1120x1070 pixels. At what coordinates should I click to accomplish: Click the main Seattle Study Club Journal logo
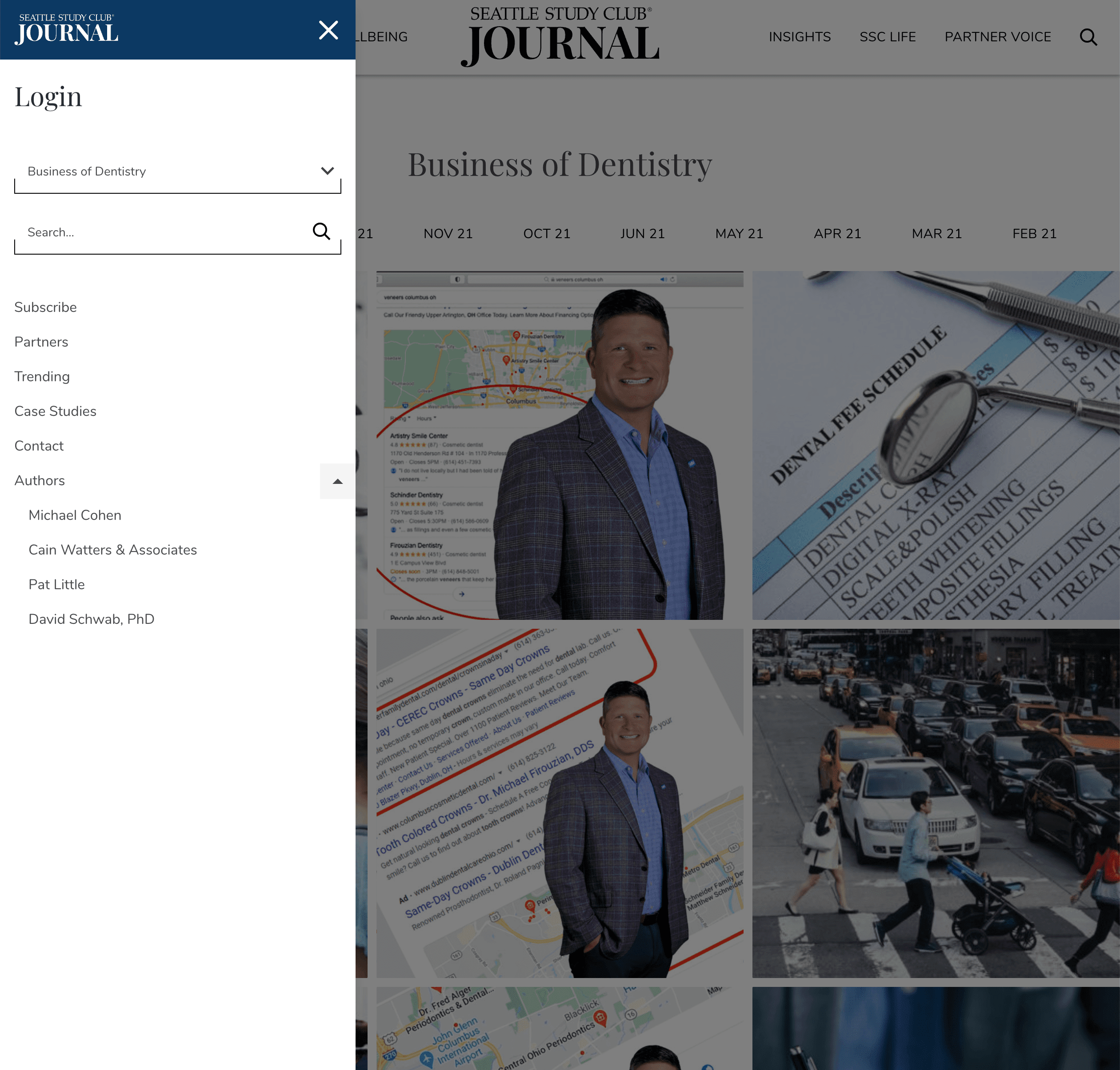pos(560,36)
